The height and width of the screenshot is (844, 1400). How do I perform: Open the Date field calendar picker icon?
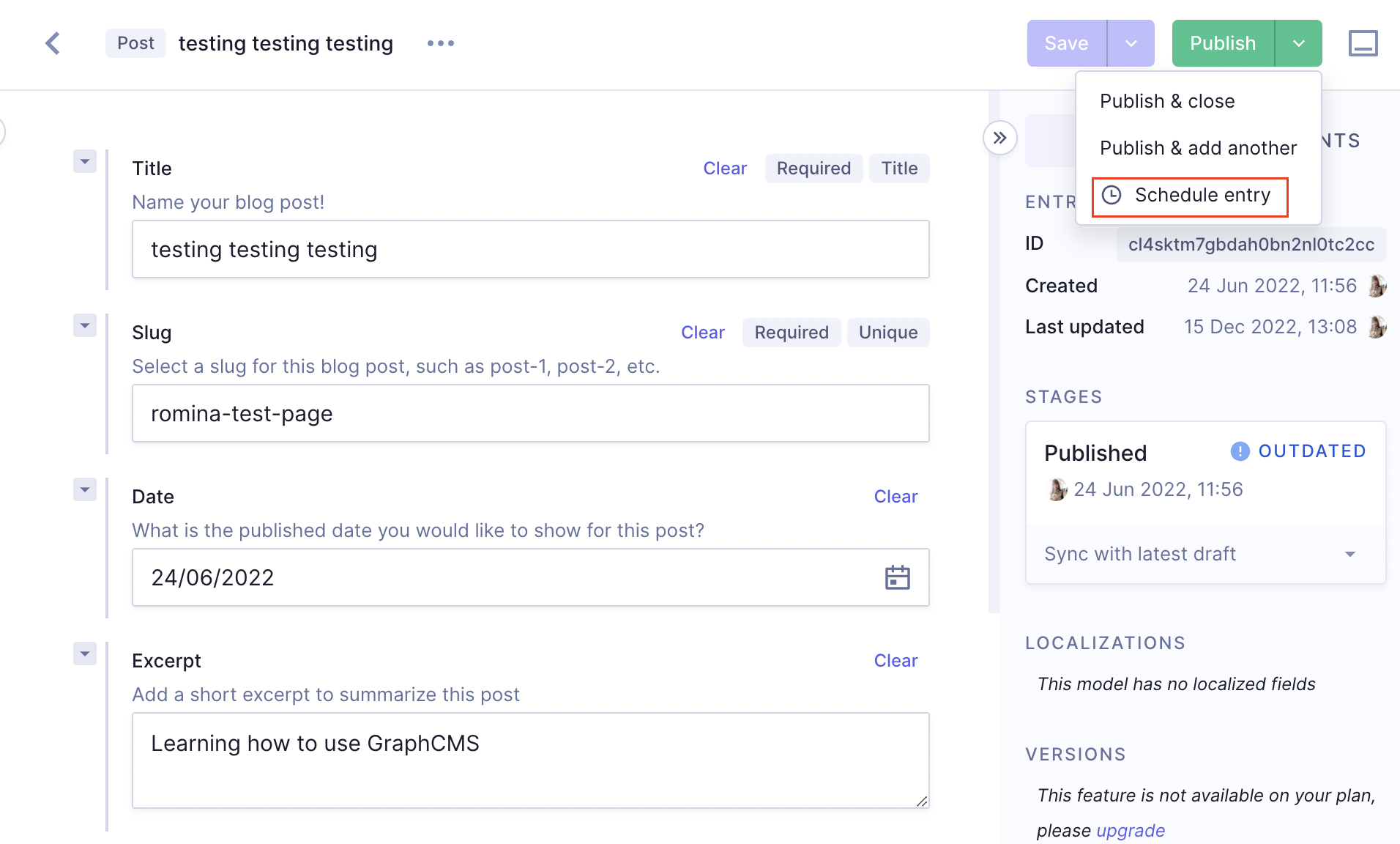point(897,577)
